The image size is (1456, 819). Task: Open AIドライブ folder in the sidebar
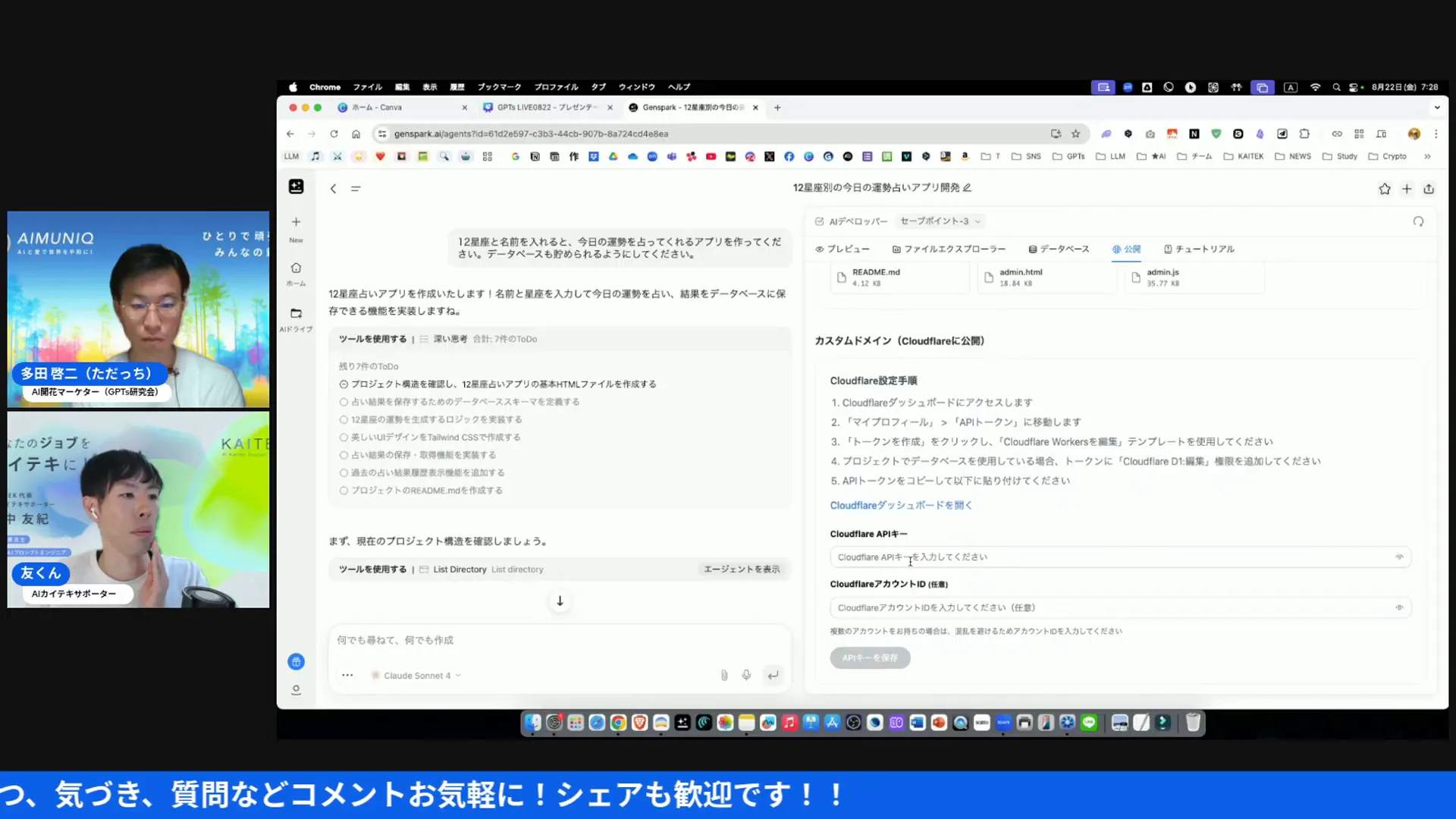point(296,313)
